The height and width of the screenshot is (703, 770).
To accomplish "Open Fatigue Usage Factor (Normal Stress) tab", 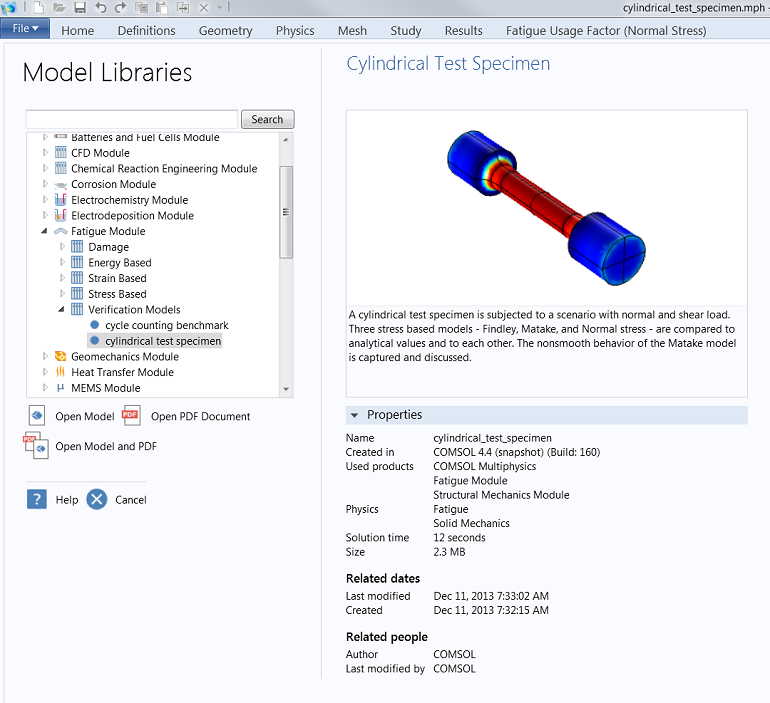I will (x=606, y=30).
